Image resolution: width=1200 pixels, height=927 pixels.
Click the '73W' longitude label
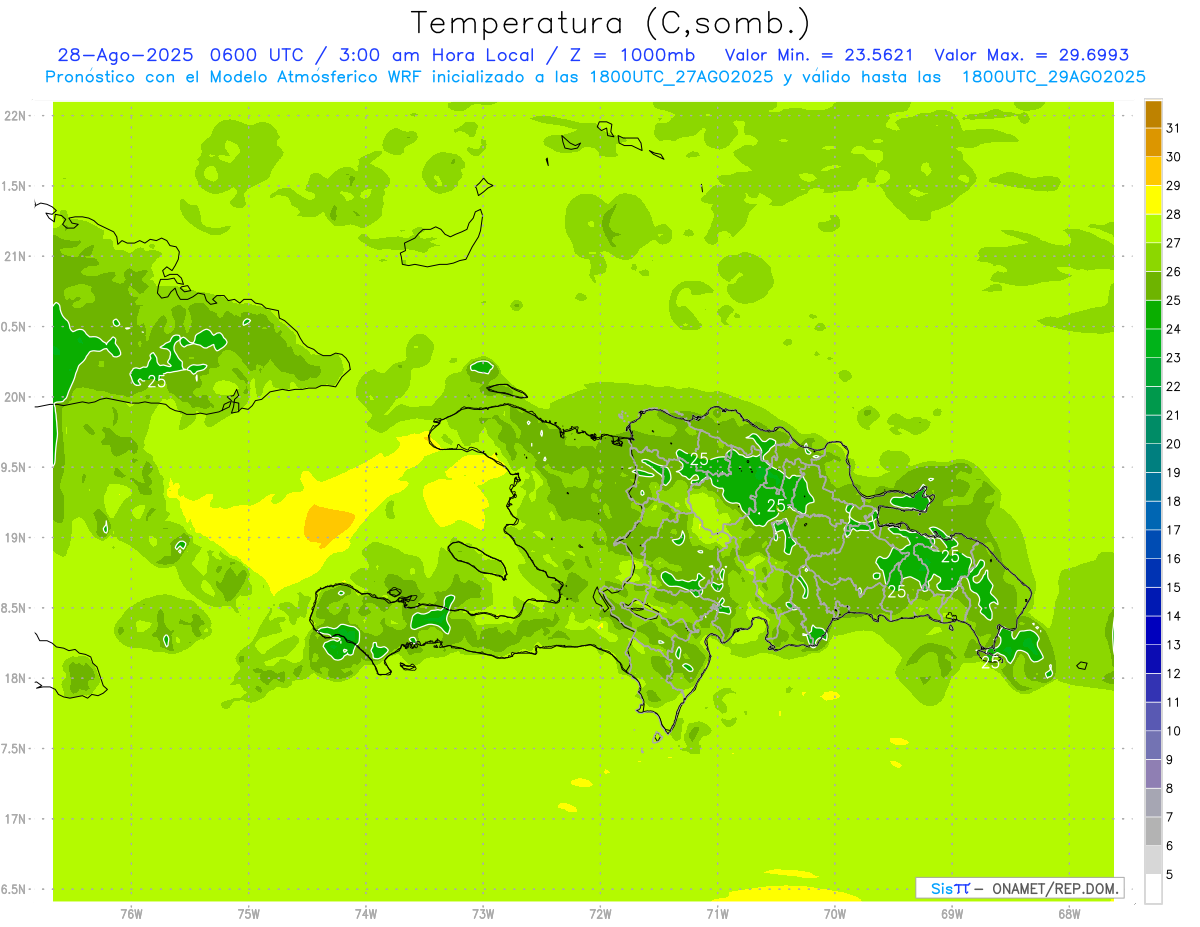[x=483, y=913]
